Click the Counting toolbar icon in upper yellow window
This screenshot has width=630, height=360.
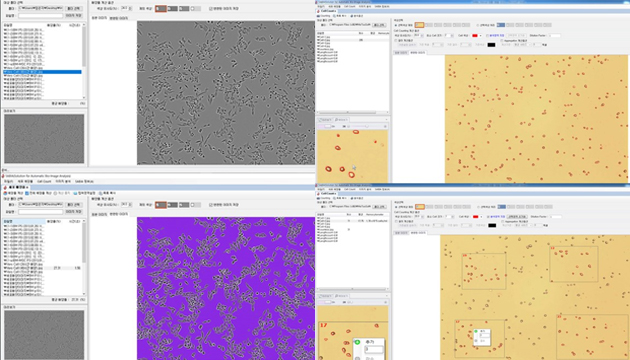324,16
